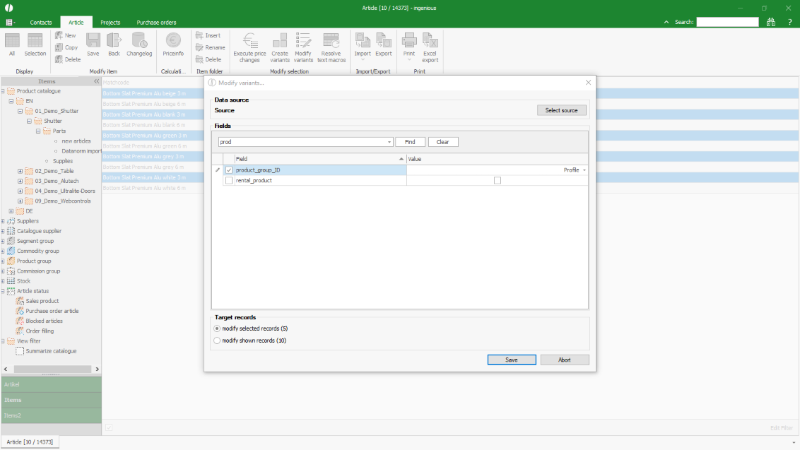Click the Find button
This screenshot has height=450, width=800.
[x=410, y=142]
